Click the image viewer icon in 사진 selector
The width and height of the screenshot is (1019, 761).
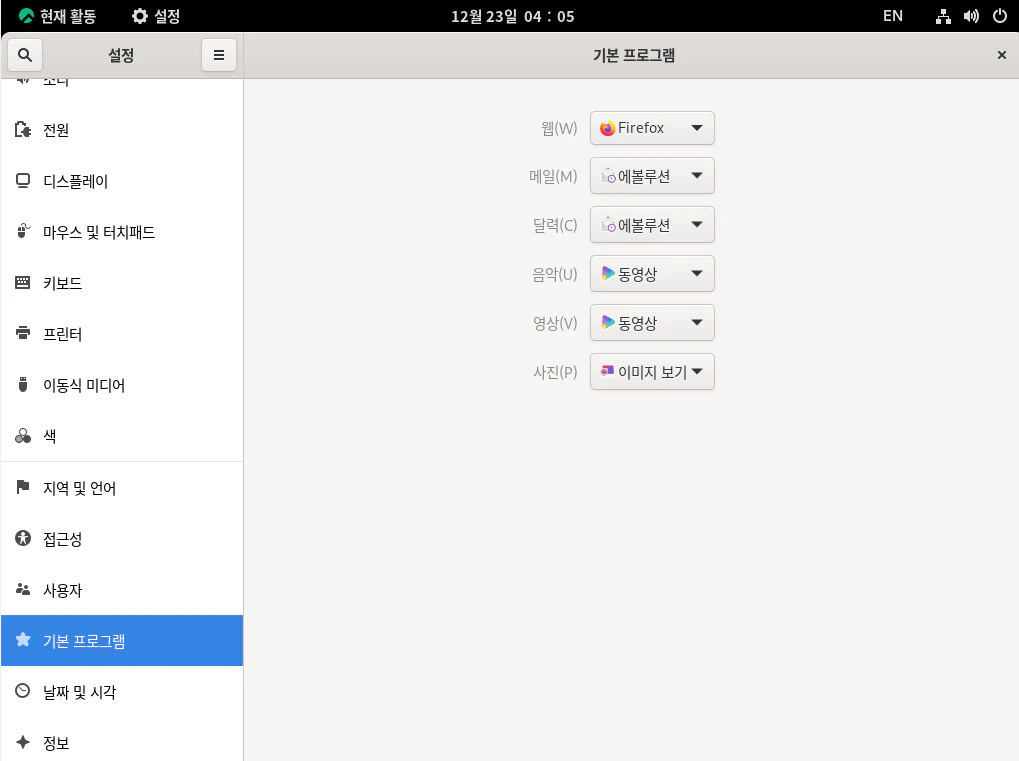(608, 370)
